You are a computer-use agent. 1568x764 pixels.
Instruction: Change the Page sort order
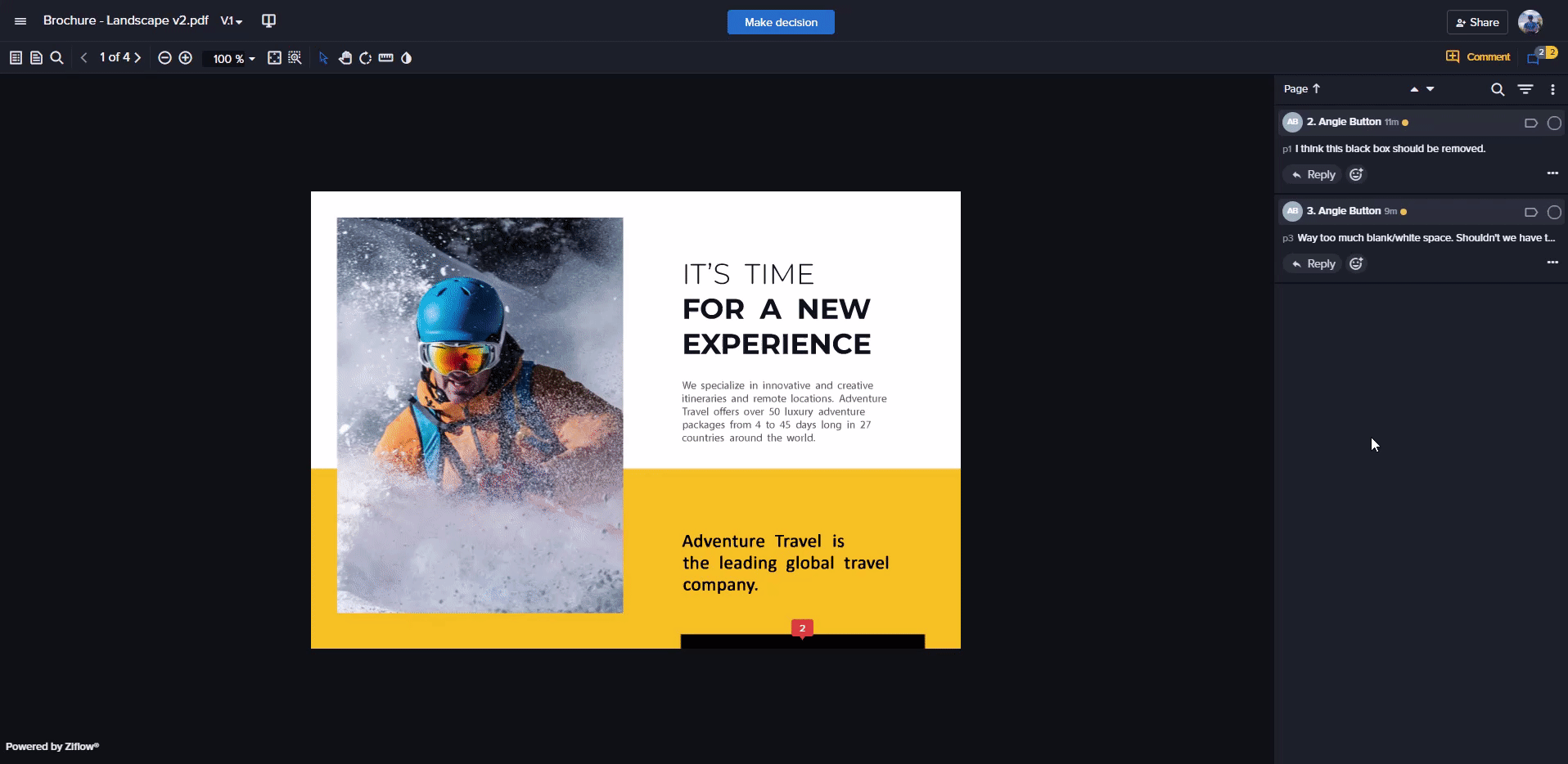tap(1302, 88)
